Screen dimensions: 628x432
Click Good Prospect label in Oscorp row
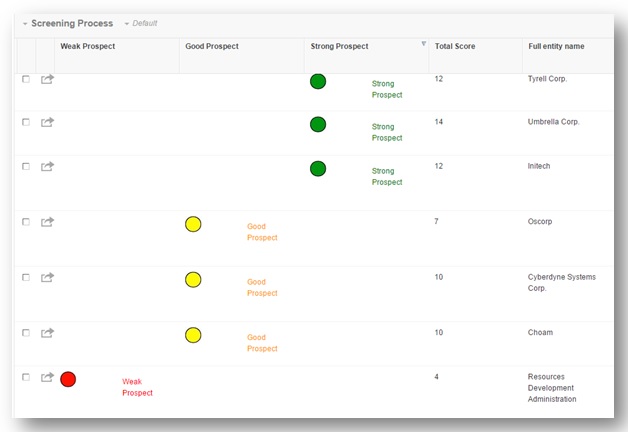coord(262,232)
